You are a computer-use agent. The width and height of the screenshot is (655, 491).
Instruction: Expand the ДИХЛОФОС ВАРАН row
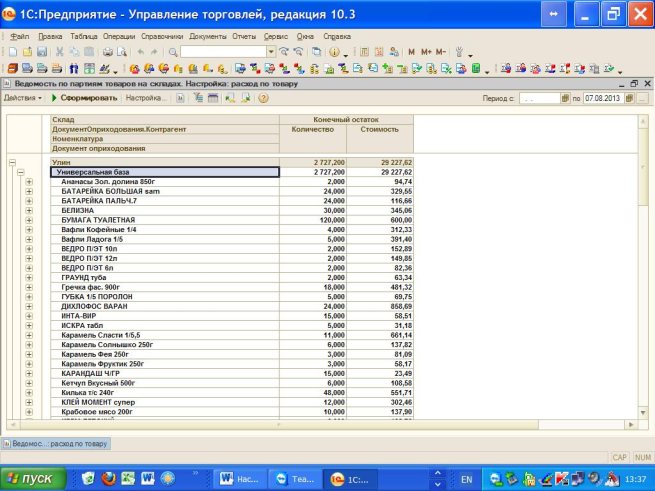(x=29, y=307)
